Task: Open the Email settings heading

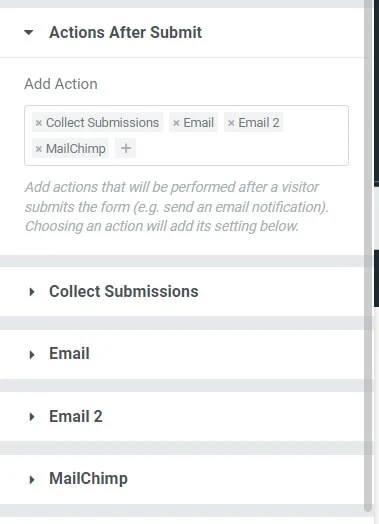Action: [69, 353]
